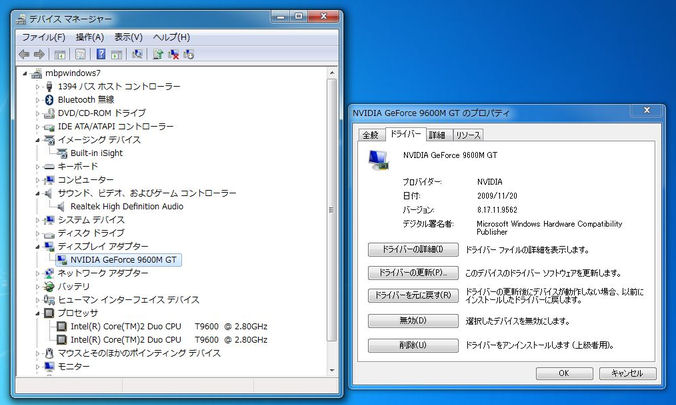Click the Uninstall red X toolbar icon

click(x=173, y=54)
